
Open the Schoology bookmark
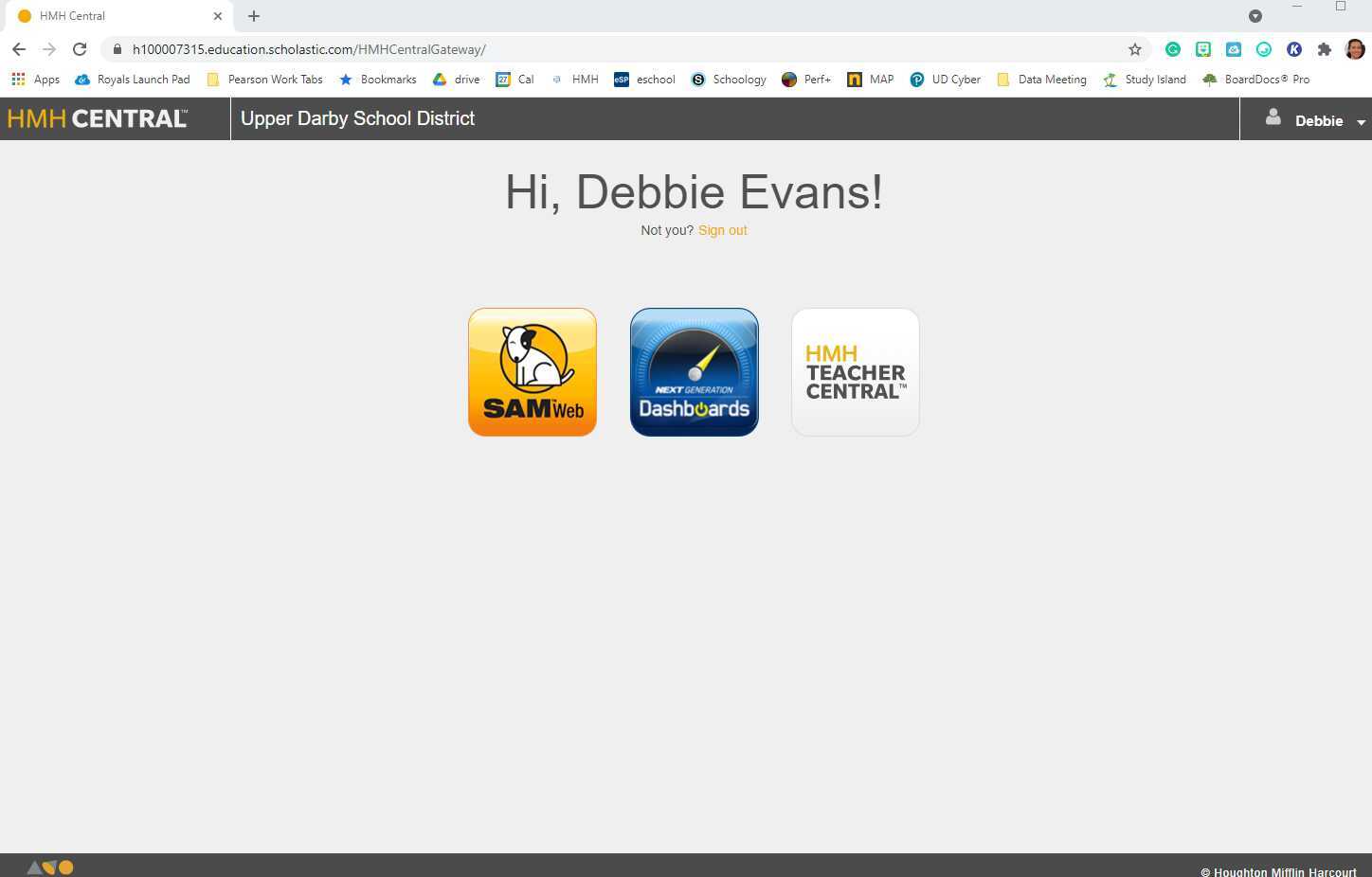click(x=729, y=80)
